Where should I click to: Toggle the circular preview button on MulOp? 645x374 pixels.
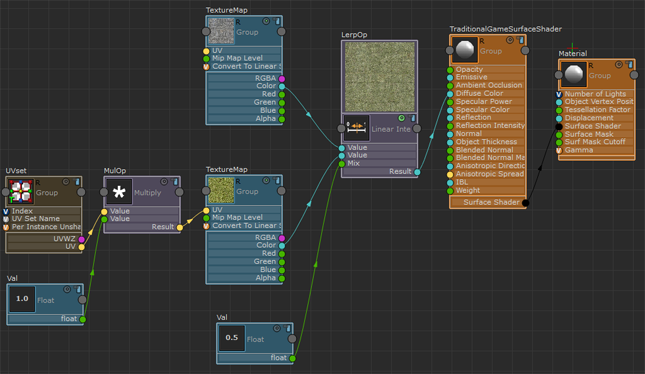click(164, 182)
